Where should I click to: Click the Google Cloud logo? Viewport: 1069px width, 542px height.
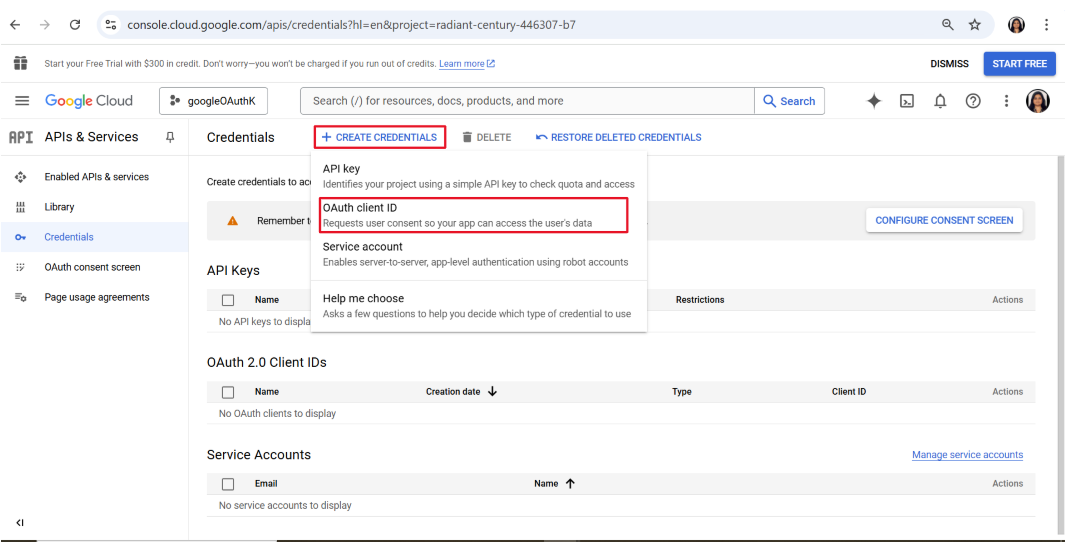click(x=89, y=101)
